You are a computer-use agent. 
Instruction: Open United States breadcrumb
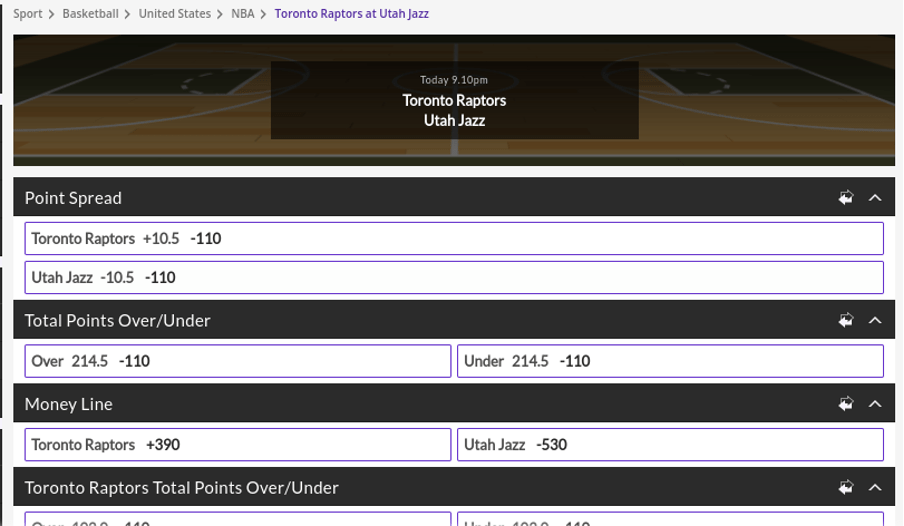point(175,14)
